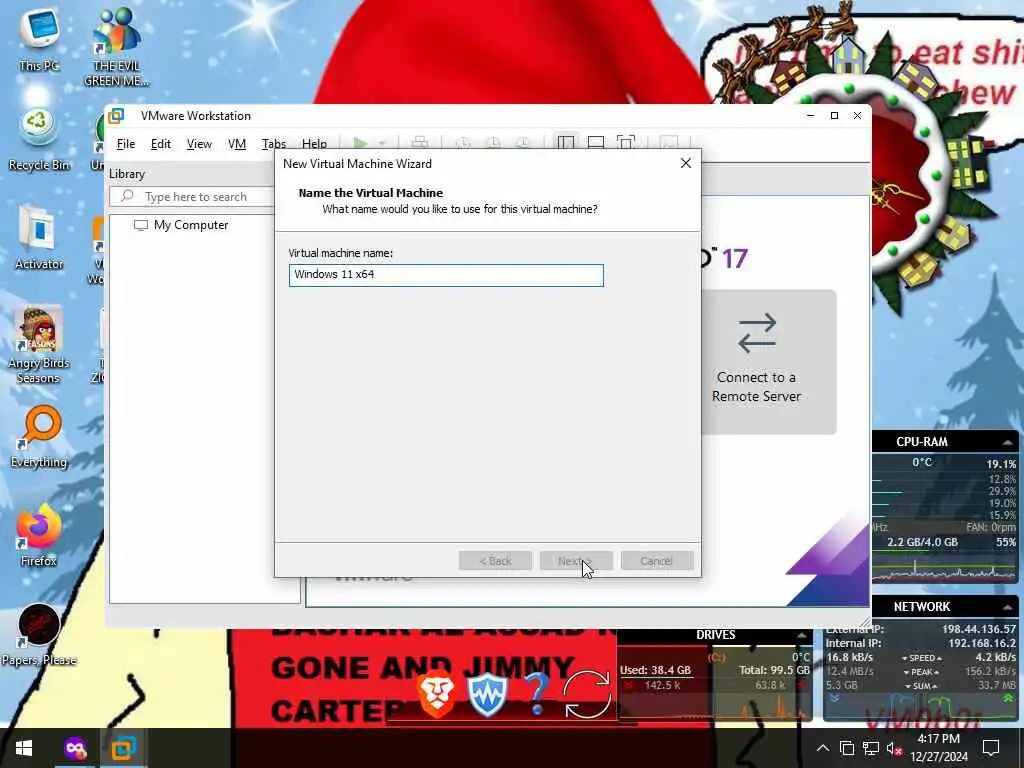Click Total: 99.5 GB in DRIVES widget
This screenshot has height=768, width=1024.
click(775, 670)
